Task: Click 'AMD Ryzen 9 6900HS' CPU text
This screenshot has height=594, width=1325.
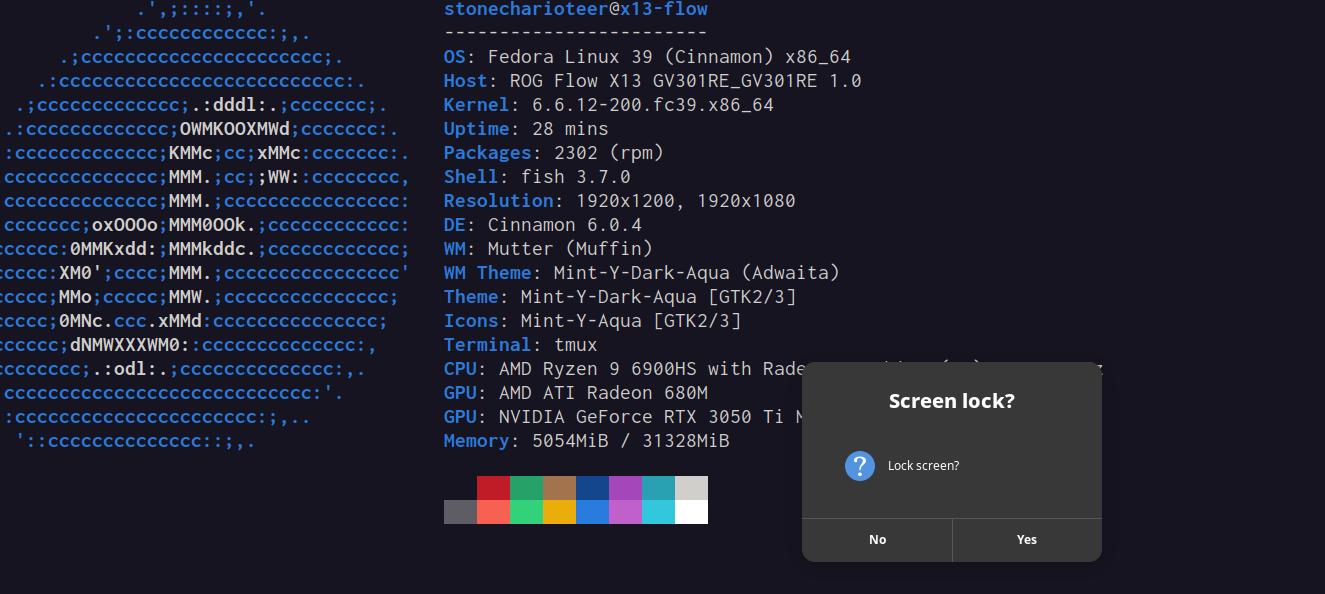Action: coord(598,369)
